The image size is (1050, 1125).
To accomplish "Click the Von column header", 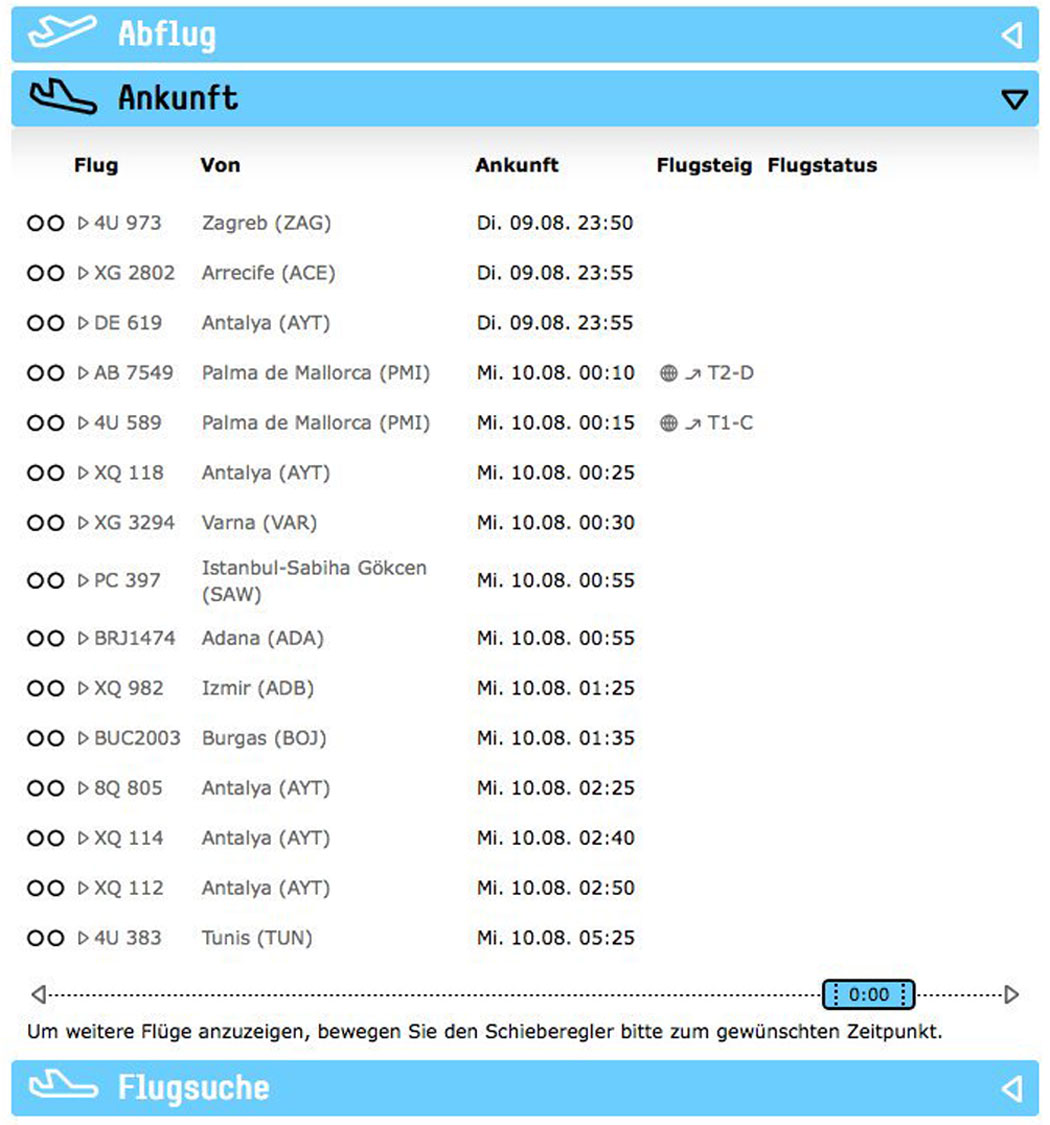I will [x=220, y=166].
